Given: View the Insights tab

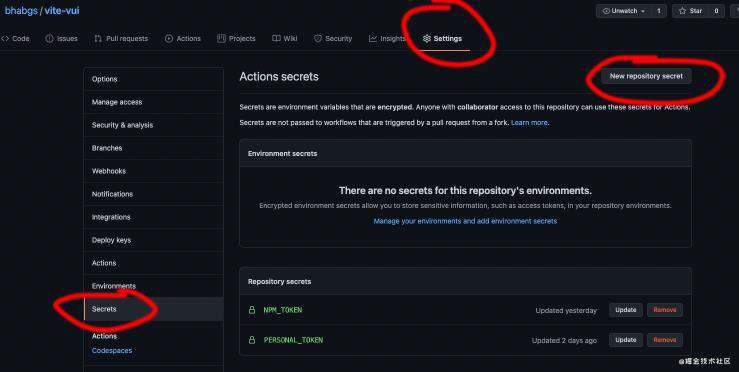Looking at the screenshot, I should point(386,39).
